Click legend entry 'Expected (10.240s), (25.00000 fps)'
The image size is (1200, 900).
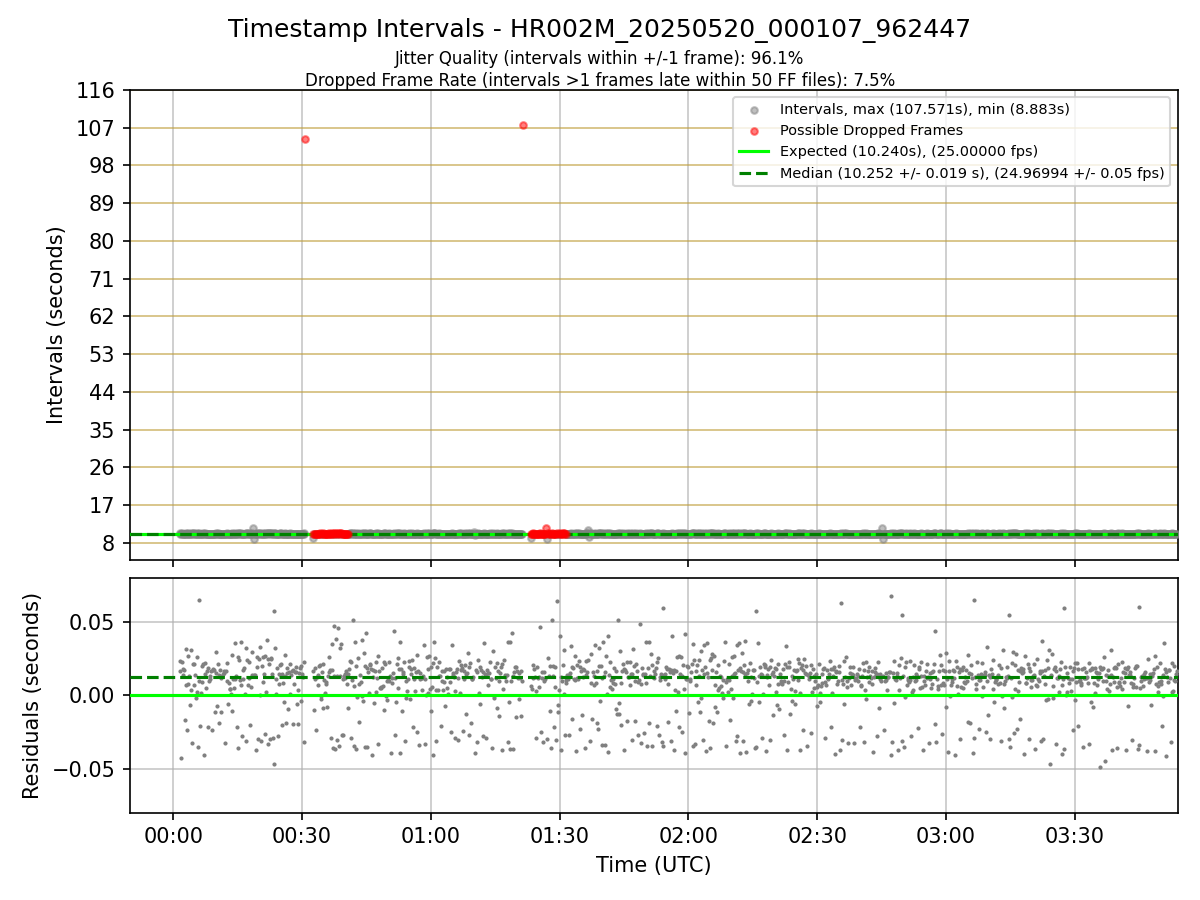pos(909,151)
